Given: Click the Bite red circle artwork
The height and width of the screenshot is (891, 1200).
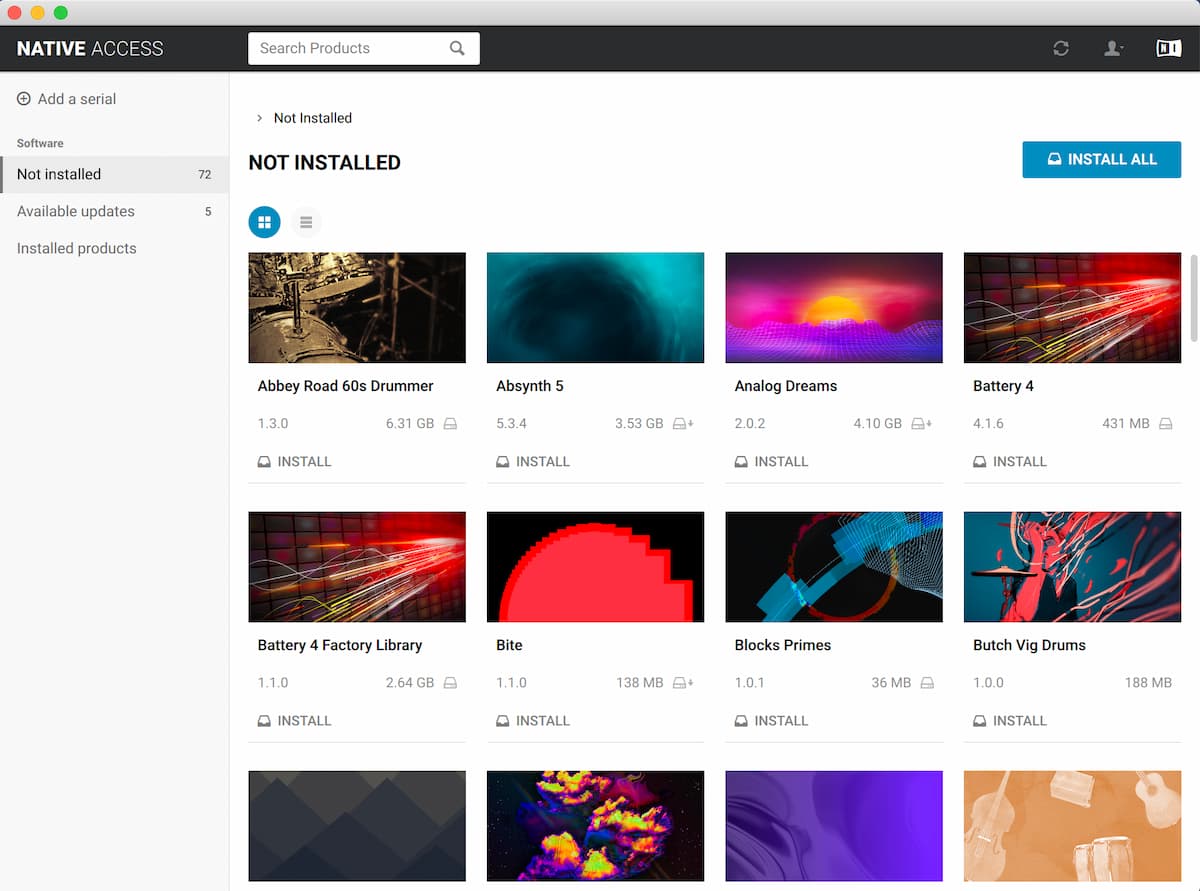Looking at the screenshot, I should tap(595, 567).
